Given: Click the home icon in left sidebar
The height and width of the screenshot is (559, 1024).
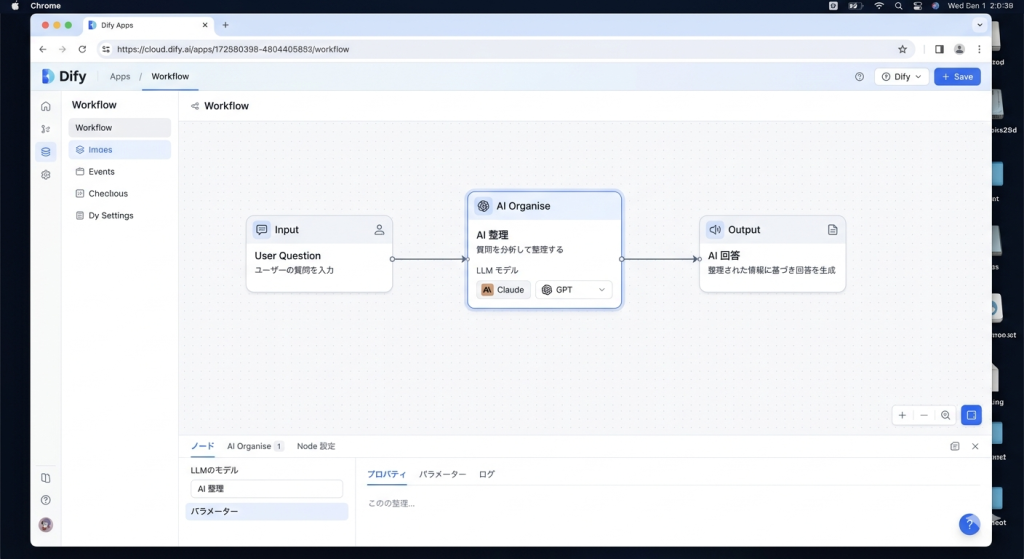Looking at the screenshot, I should 45,106.
